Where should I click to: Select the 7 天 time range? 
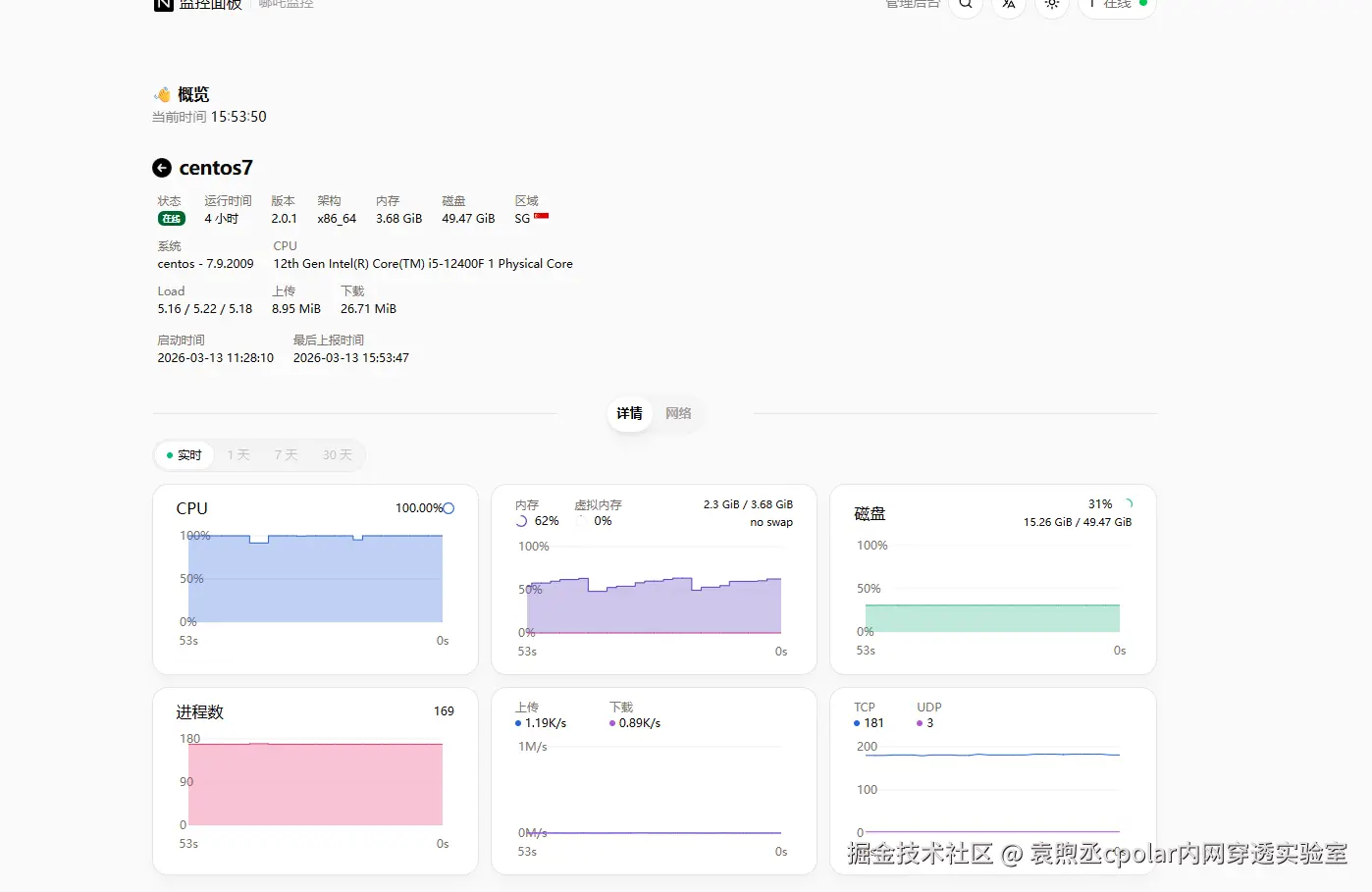(286, 455)
